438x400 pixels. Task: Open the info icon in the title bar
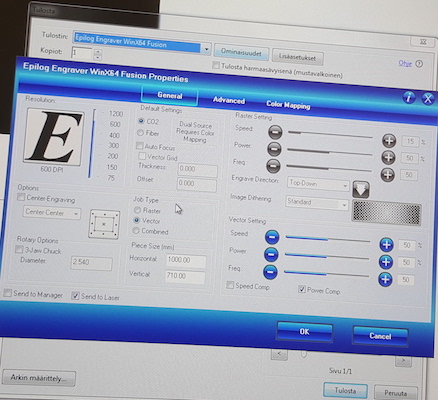coord(409,97)
